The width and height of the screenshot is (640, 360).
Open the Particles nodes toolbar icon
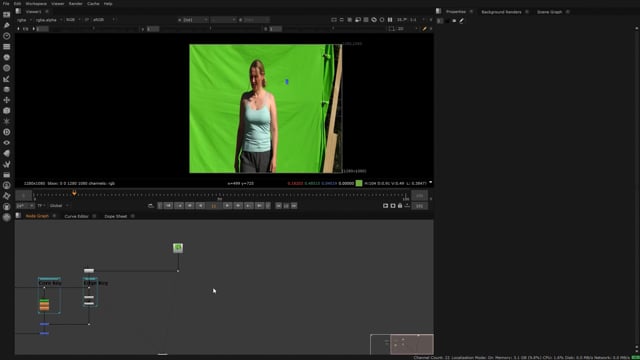click(x=7, y=121)
